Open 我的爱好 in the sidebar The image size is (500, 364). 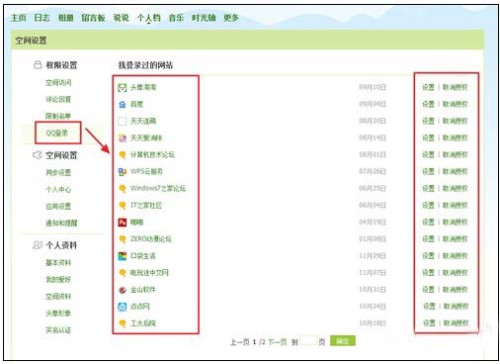pyautogui.click(x=58, y=279)
